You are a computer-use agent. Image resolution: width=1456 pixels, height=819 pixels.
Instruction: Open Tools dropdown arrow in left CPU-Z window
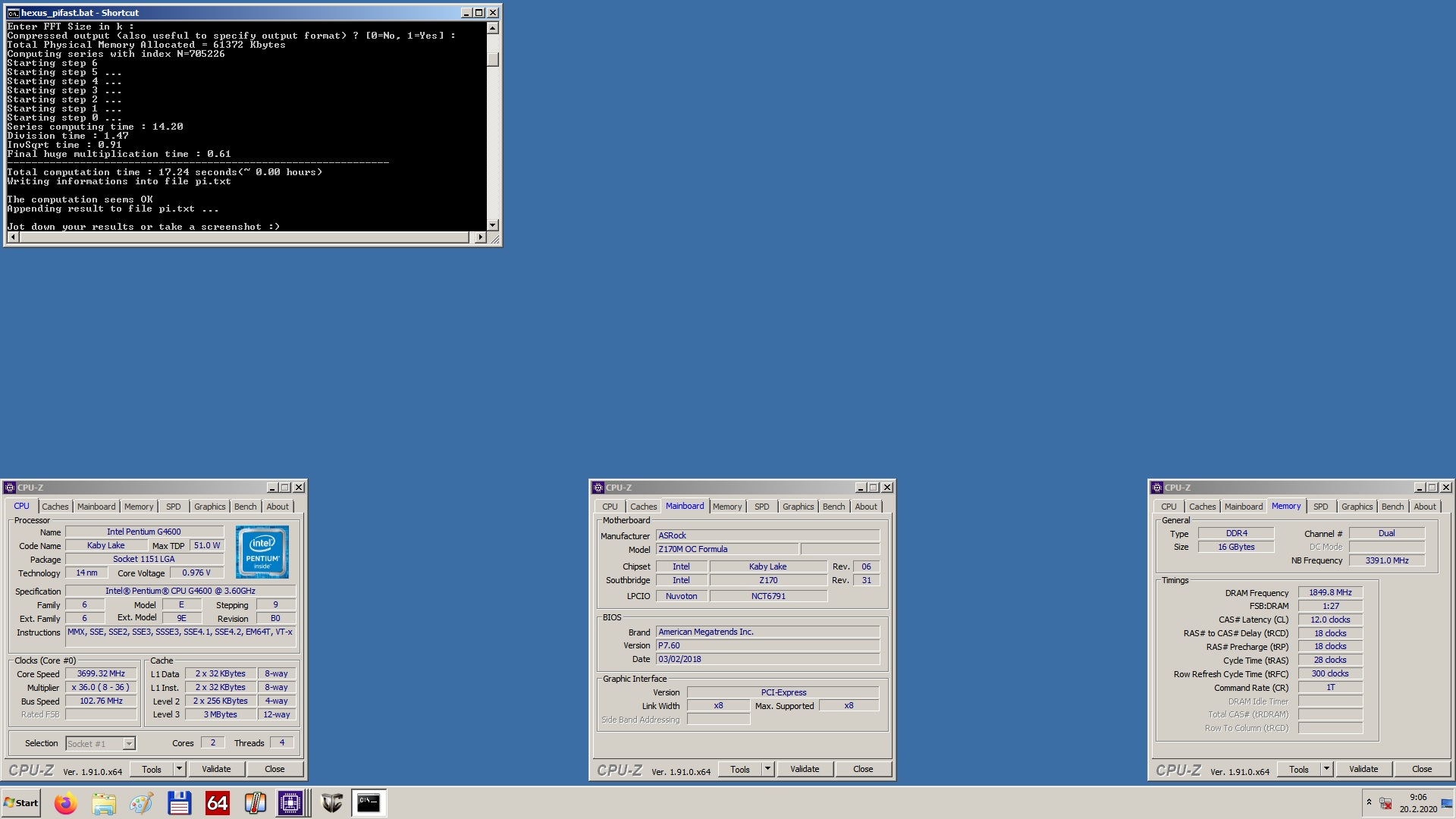point(180,769)
